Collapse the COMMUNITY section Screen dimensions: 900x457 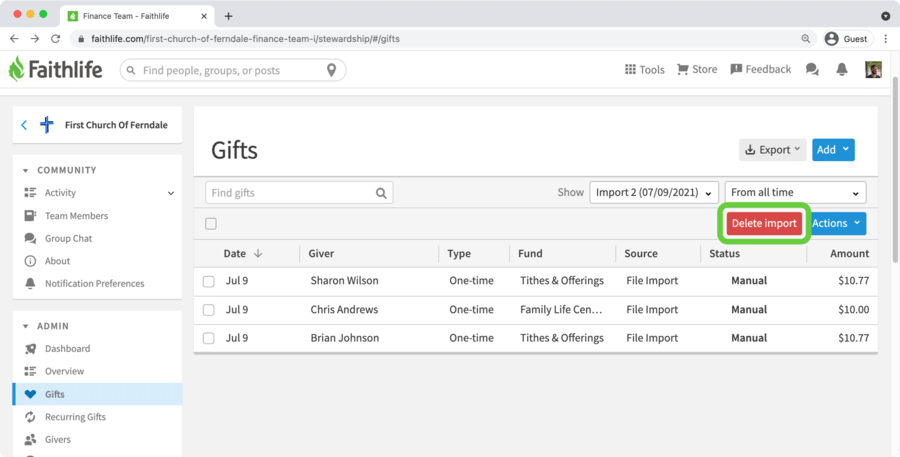(25, 171)
